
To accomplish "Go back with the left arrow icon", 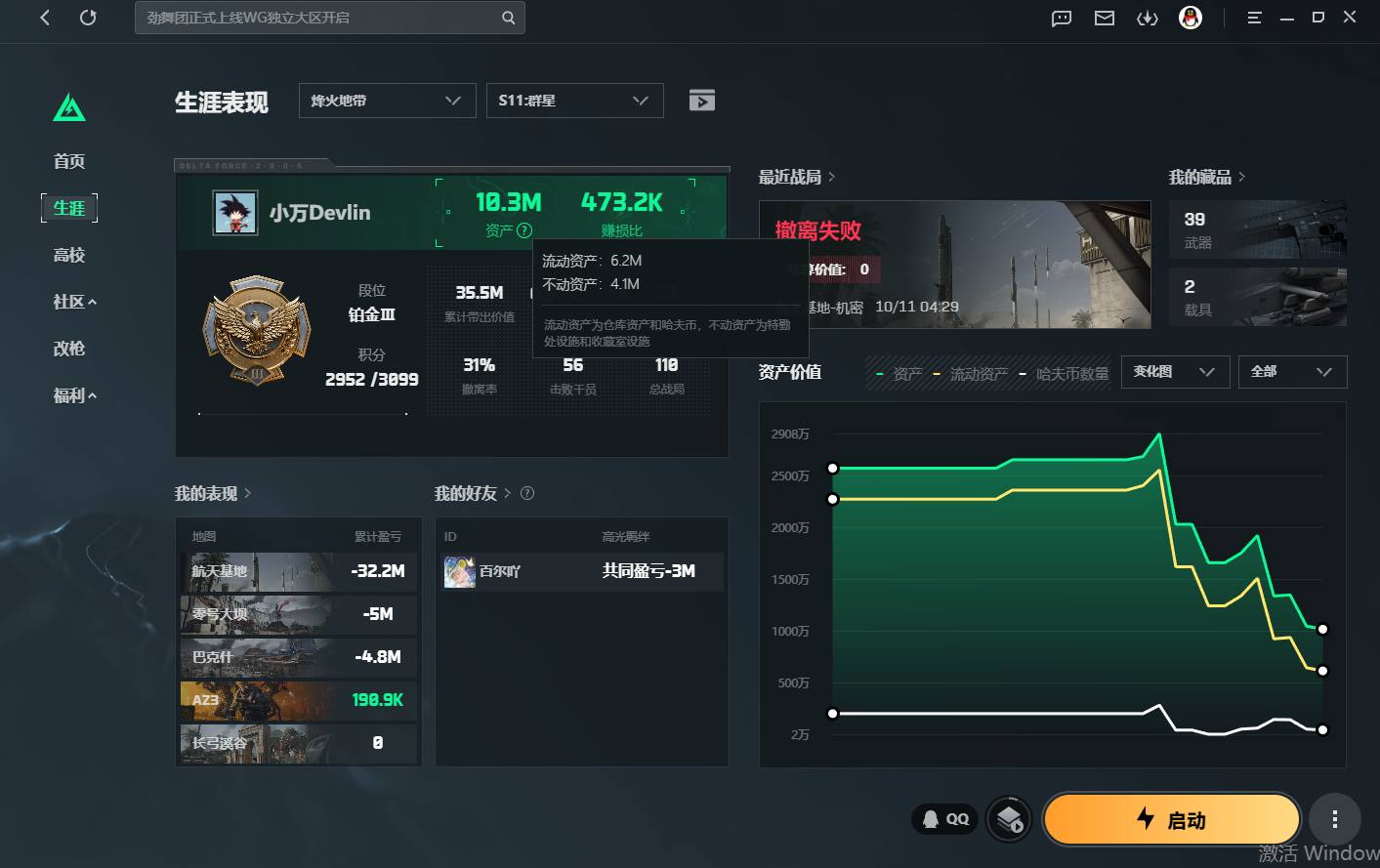I will pyautogui.click(x=45, y=18).
